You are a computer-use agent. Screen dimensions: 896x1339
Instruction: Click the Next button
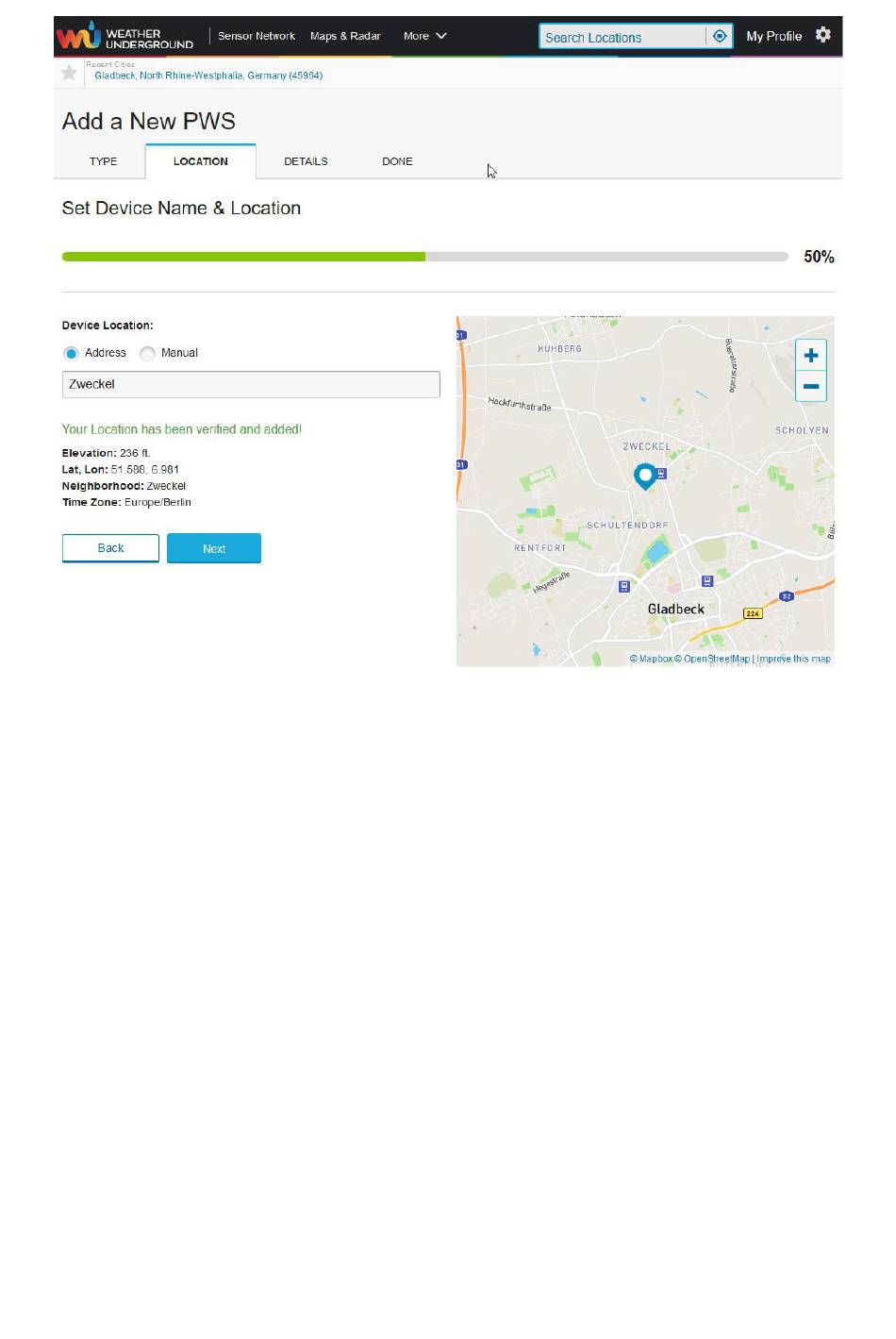click(214, 548)
